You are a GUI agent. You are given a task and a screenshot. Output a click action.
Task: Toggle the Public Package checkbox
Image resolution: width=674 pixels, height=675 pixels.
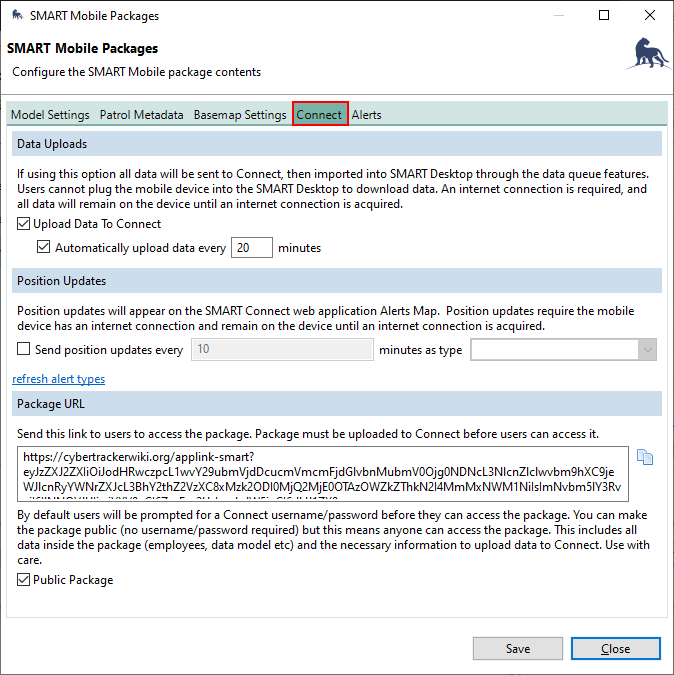click(x=24, y=580)
